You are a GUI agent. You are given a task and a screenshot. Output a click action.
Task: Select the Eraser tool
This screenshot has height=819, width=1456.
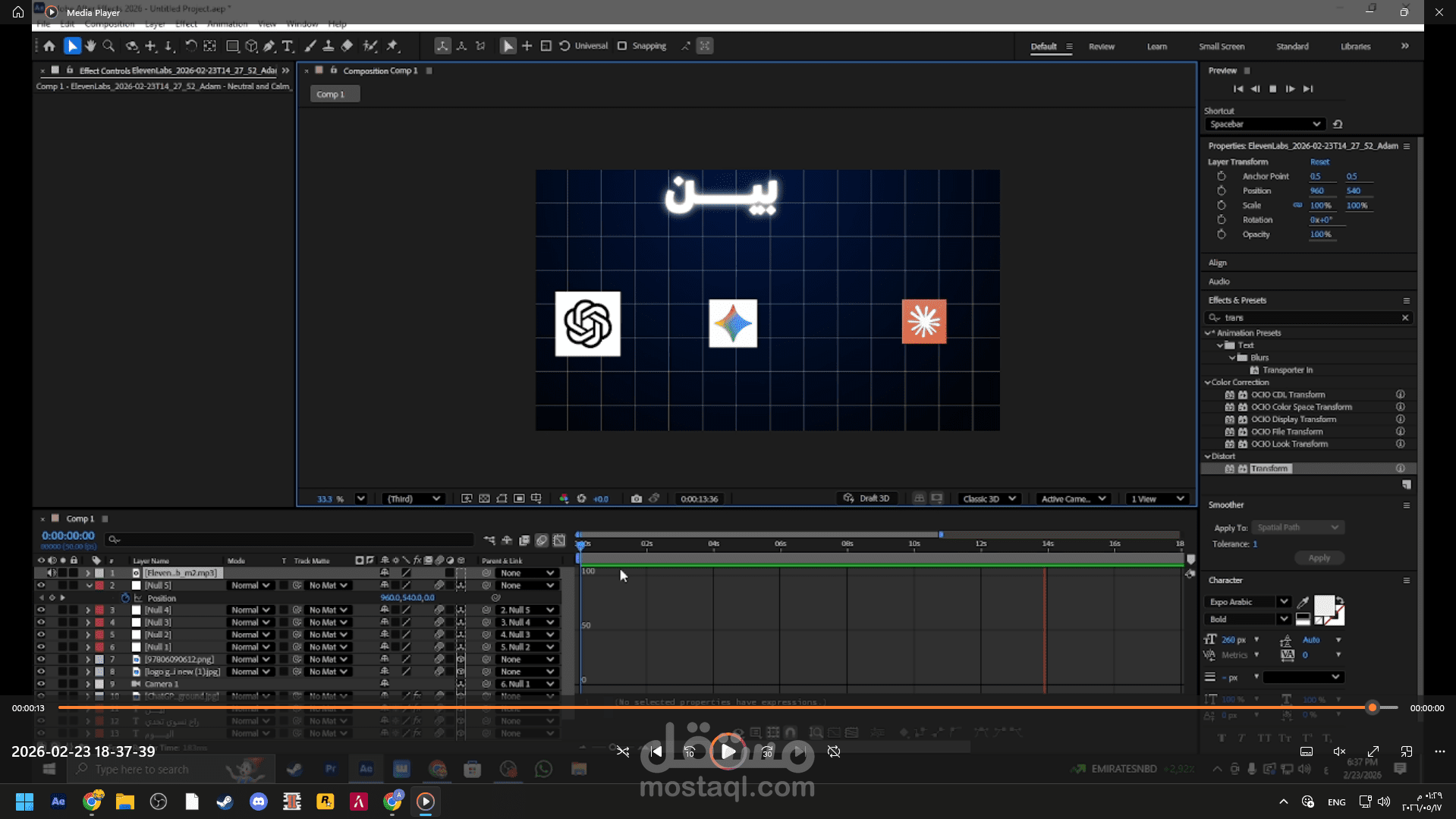347,46
